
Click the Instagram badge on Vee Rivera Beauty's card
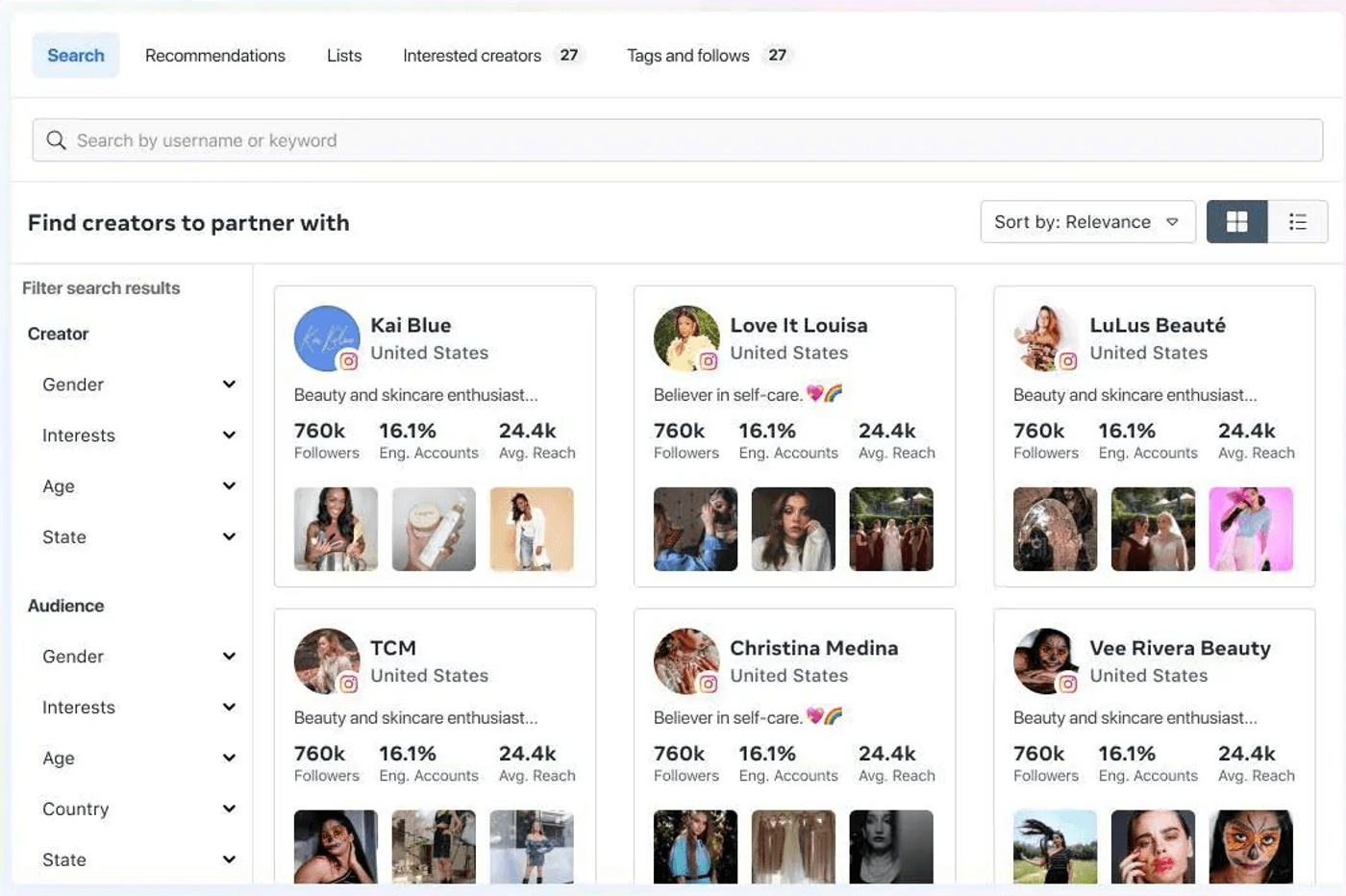[1070, 684]
